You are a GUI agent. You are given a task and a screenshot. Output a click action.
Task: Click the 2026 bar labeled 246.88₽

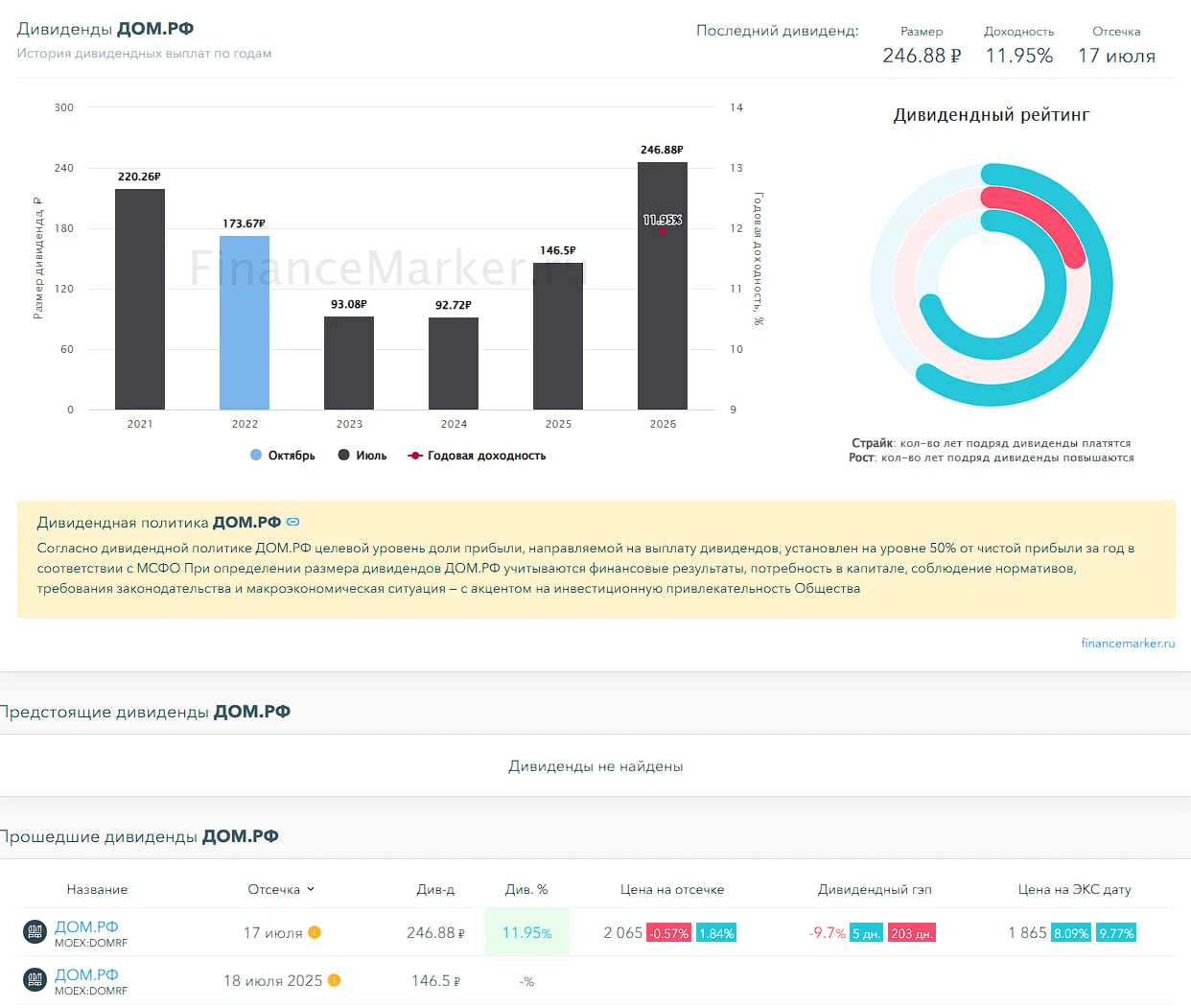[x=663, y=286]
